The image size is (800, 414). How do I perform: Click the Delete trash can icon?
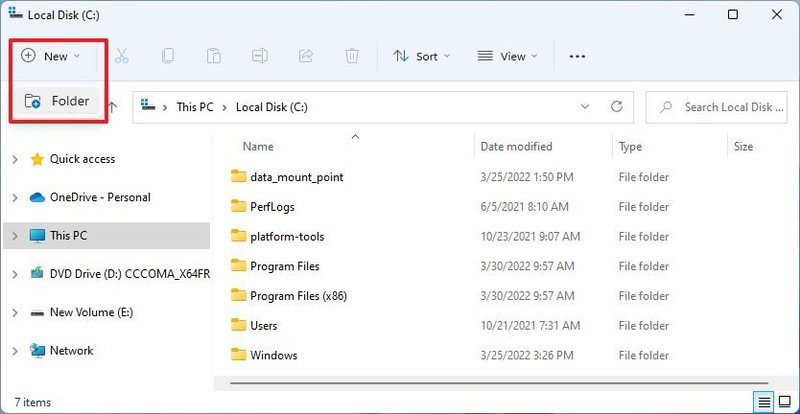pyautogui.click(x=352, y=56)
